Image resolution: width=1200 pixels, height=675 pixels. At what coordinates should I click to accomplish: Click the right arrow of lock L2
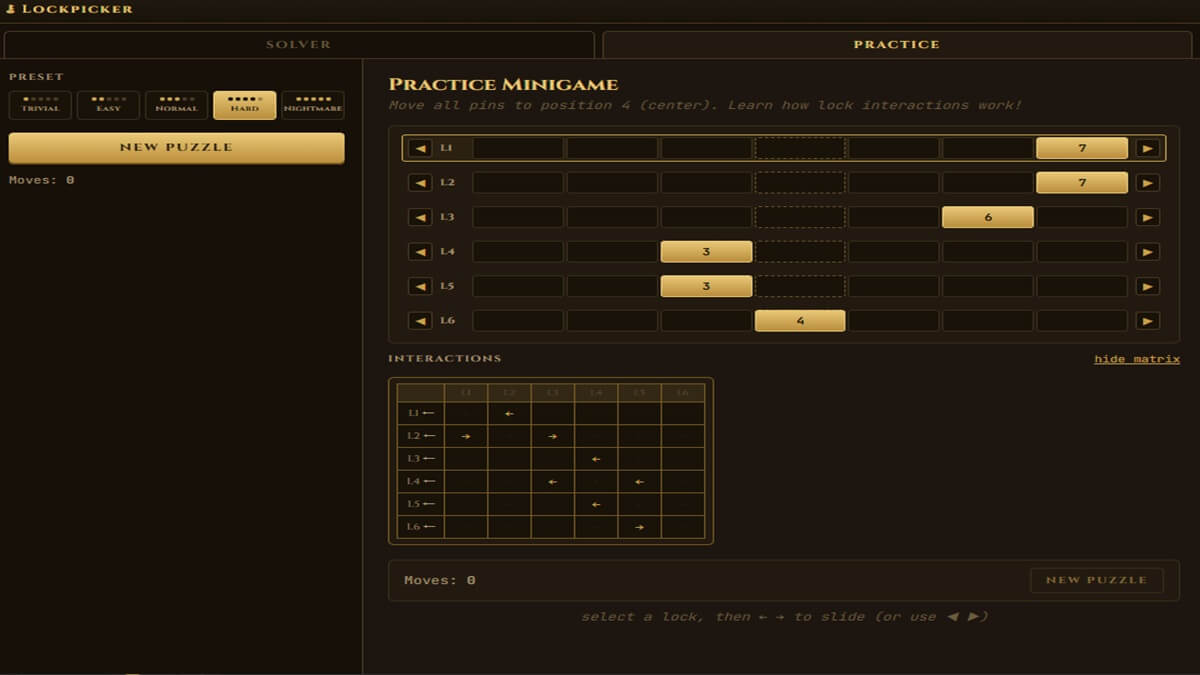[1148, 183]
